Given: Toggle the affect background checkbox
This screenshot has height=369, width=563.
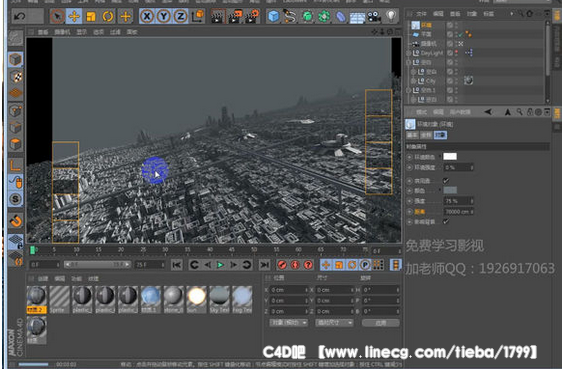Looking at the screenshot, I should [446, 221].
